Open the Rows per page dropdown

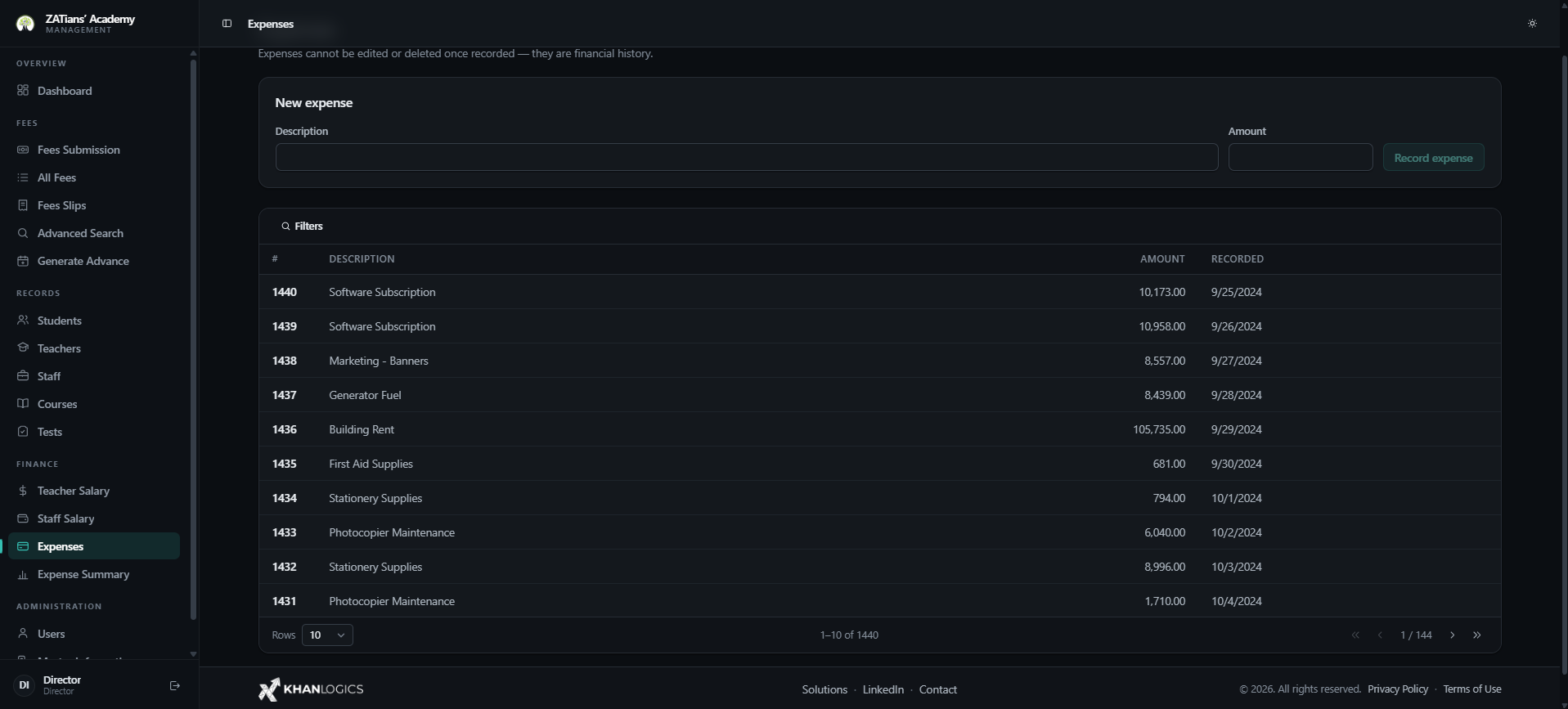point(327,635)
